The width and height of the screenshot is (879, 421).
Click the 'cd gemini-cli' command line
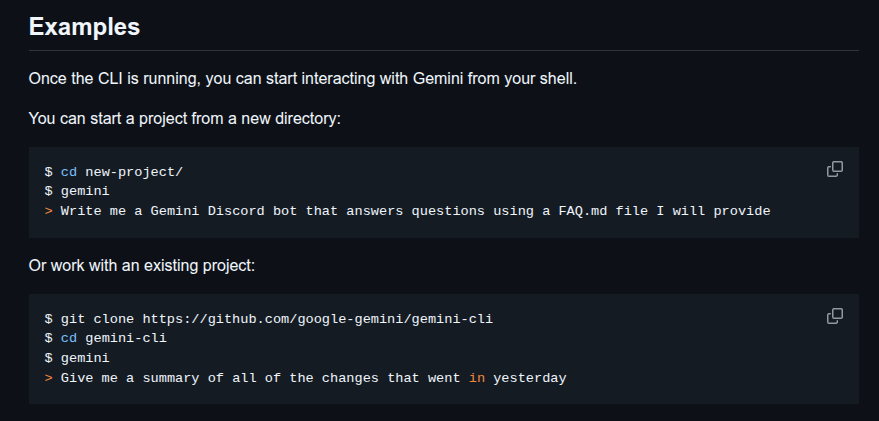point(106,339)
